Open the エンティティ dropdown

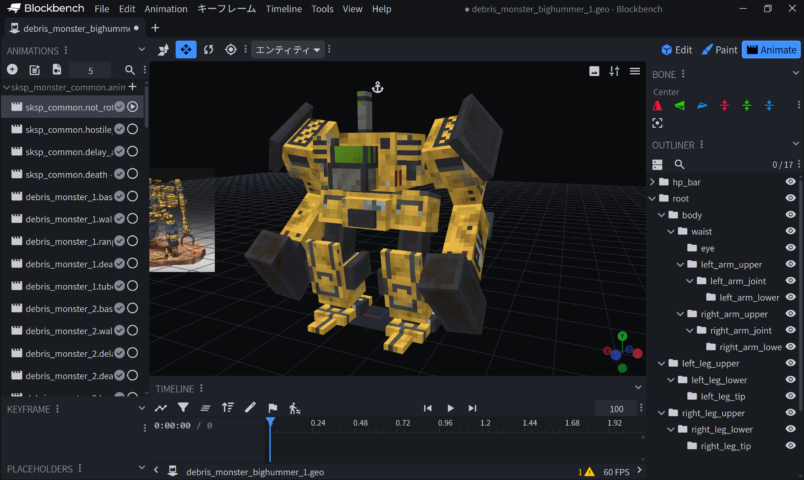coord(288,49)
